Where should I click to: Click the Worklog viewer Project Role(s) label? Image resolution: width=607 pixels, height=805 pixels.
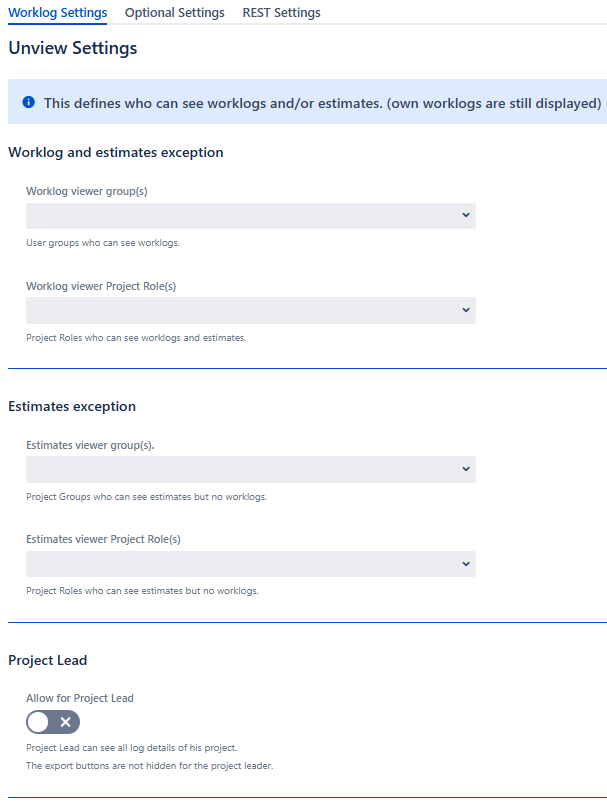(x=101, y=286)
